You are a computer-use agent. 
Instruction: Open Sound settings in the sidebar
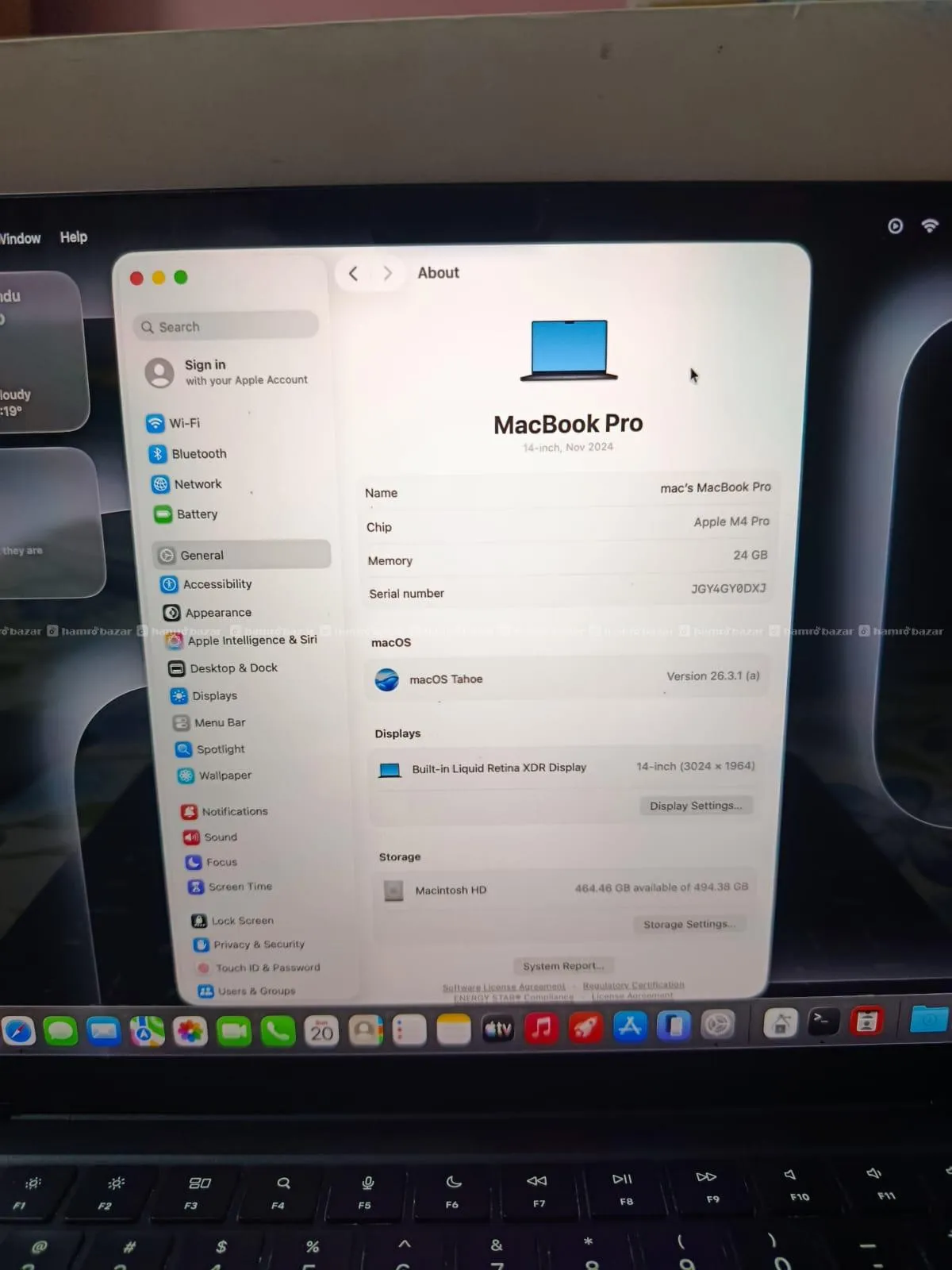click(210, 837)
